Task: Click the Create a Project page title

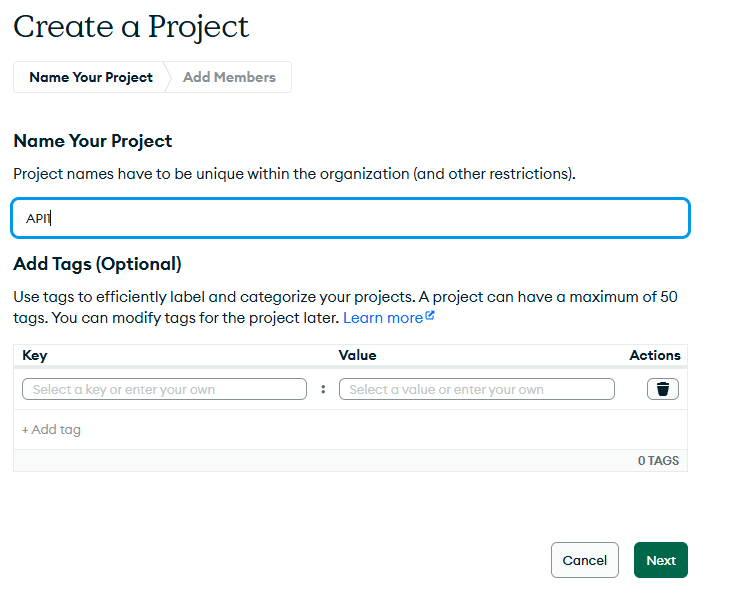Action: point(131,27)
